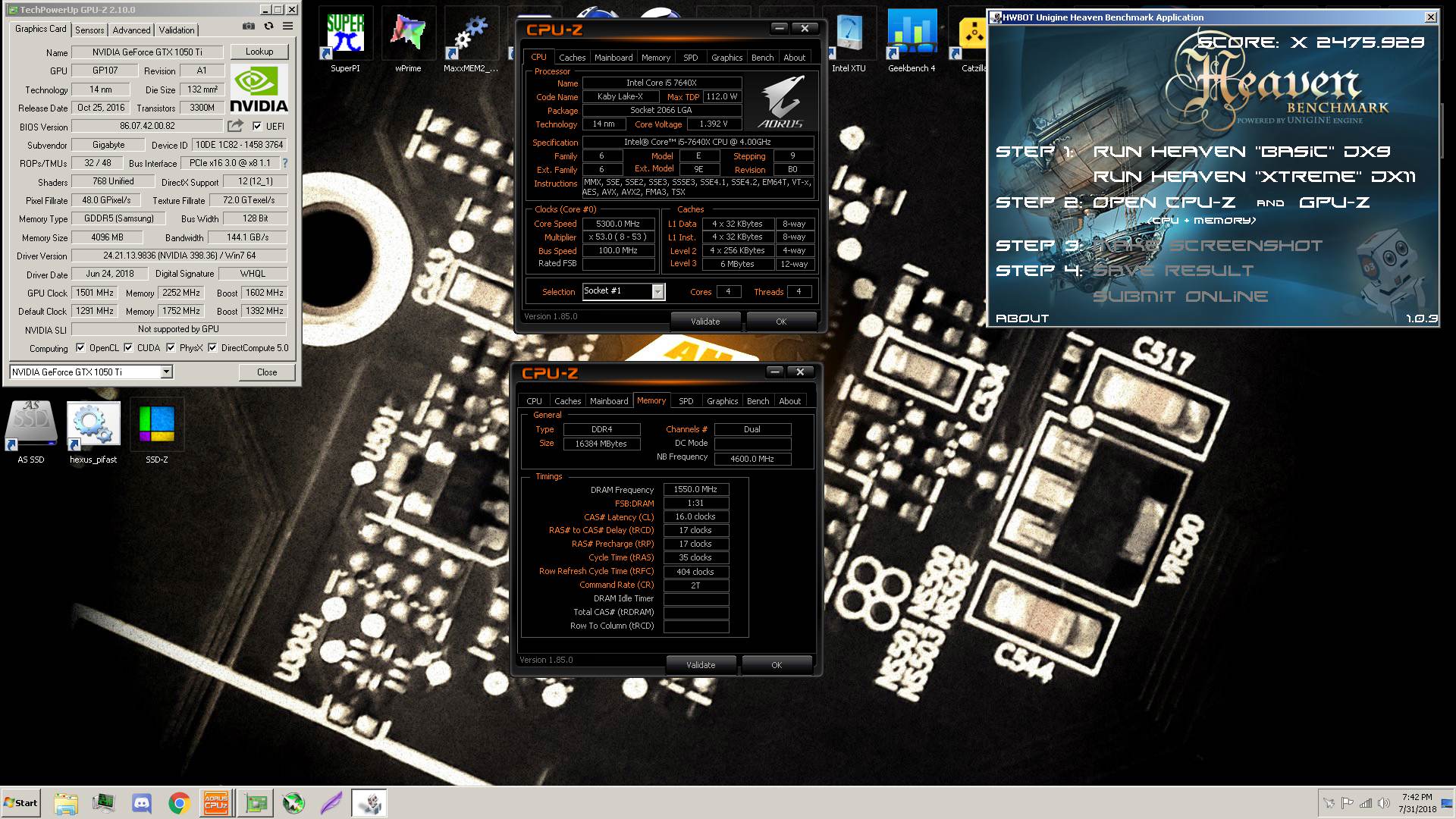Toggle the CUDA checkbox
Image resolution: width=1456 pixels, height=819 pixels.
click(129, 348)
